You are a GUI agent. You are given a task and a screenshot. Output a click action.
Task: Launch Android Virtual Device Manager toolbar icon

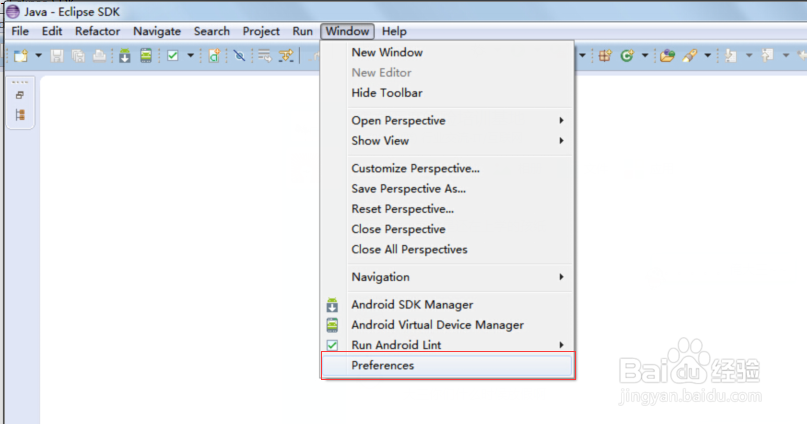[x=147, y=56]
